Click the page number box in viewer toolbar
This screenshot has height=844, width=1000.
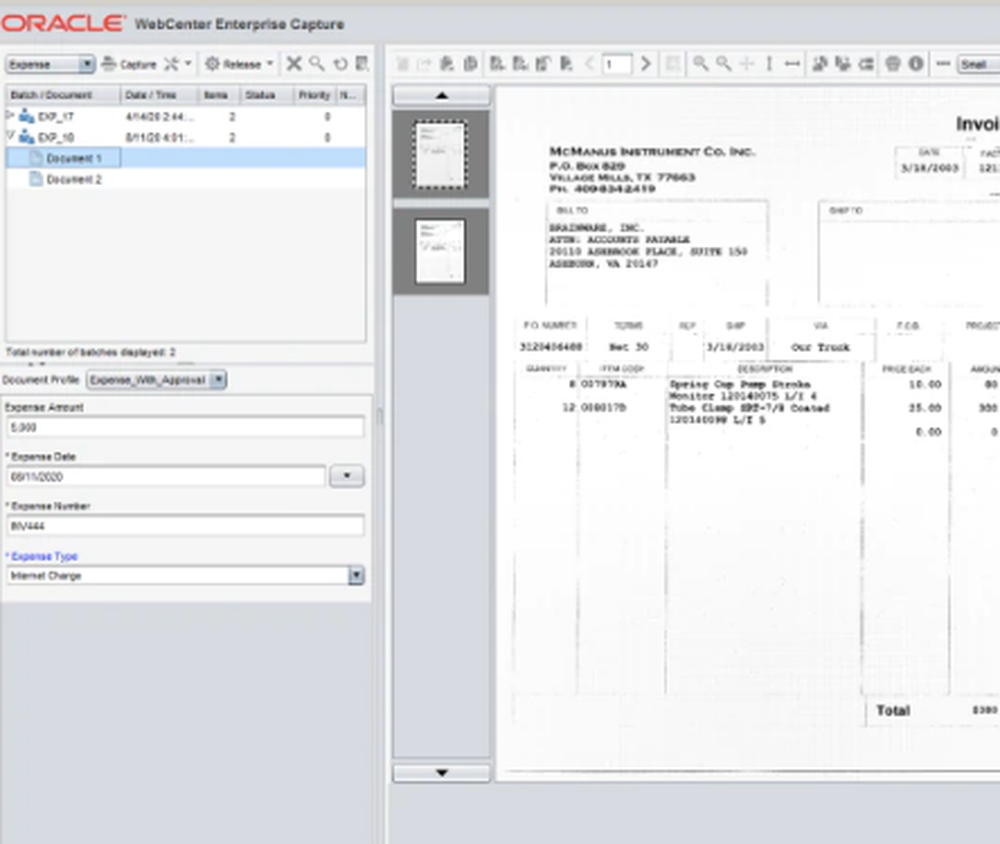coord(617,64)
